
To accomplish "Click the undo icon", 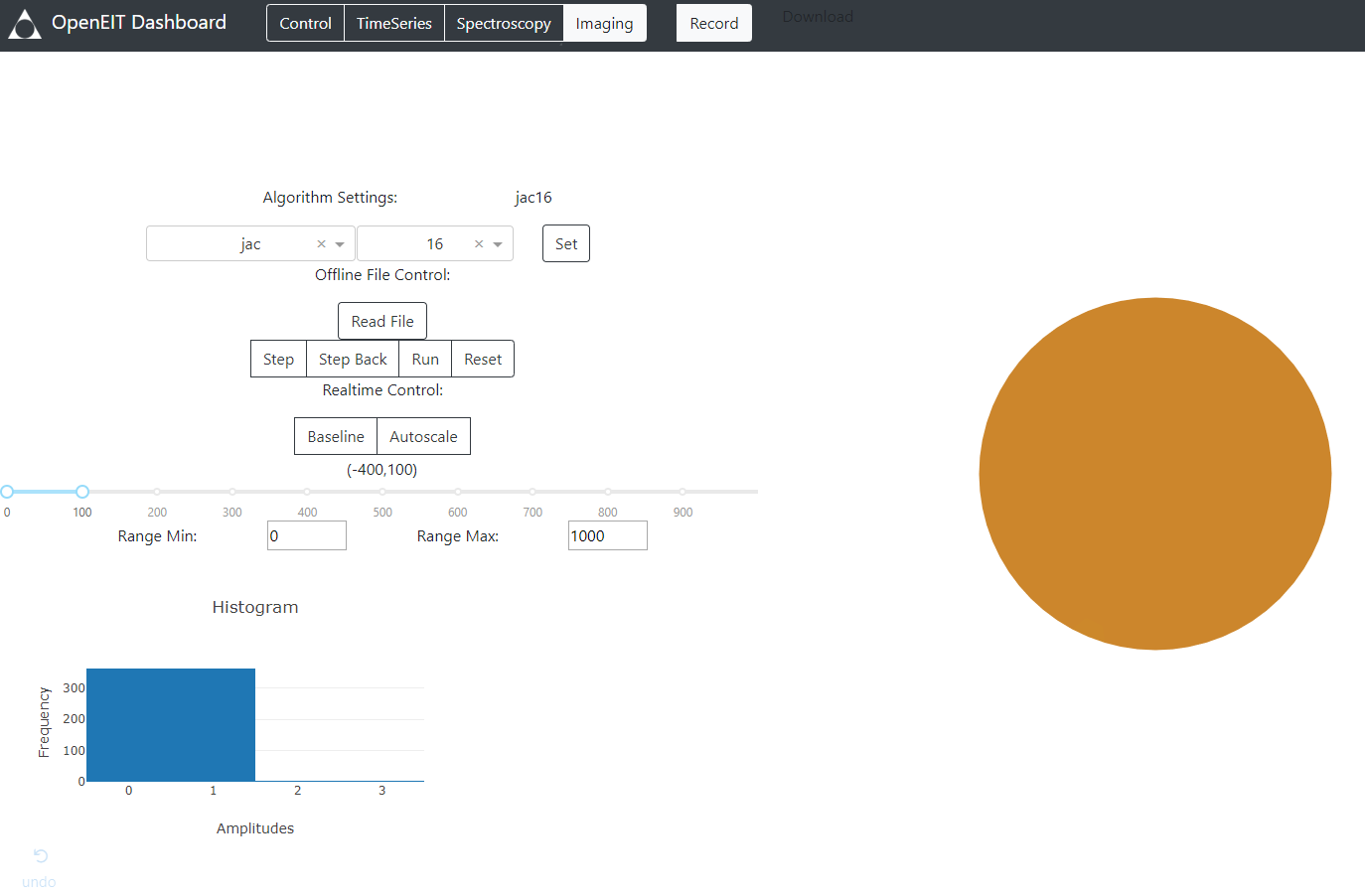I will pos(39,856).
